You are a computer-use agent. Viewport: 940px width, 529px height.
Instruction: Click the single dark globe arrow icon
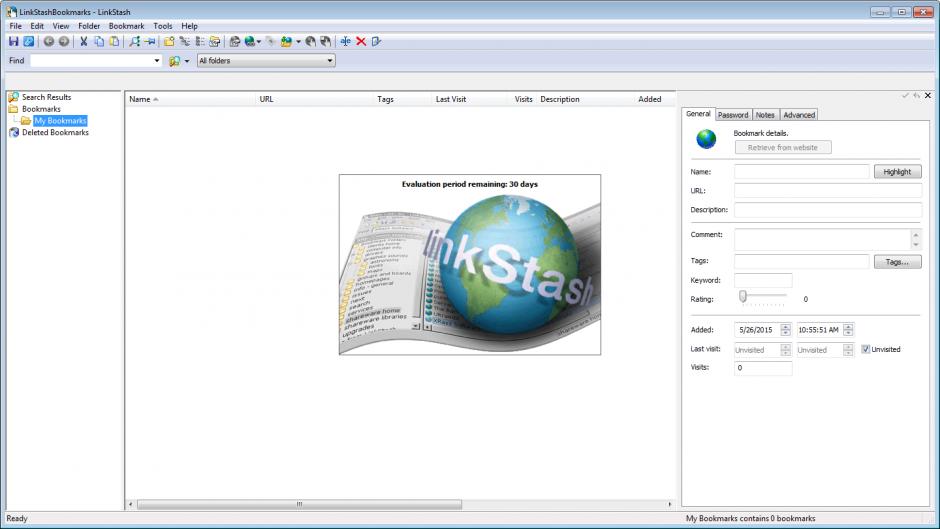tap(310, 41)
